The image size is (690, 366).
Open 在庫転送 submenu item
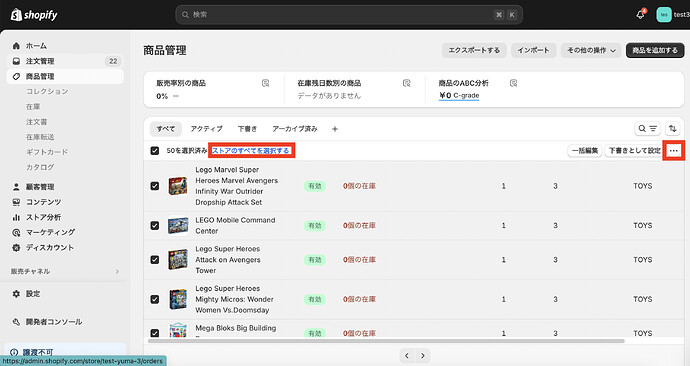tap(40, 137)
